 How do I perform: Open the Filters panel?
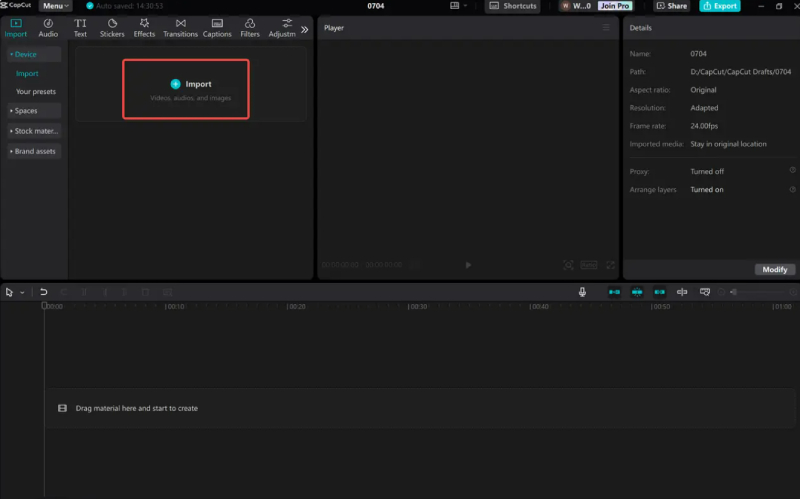(x=250, y=27)
